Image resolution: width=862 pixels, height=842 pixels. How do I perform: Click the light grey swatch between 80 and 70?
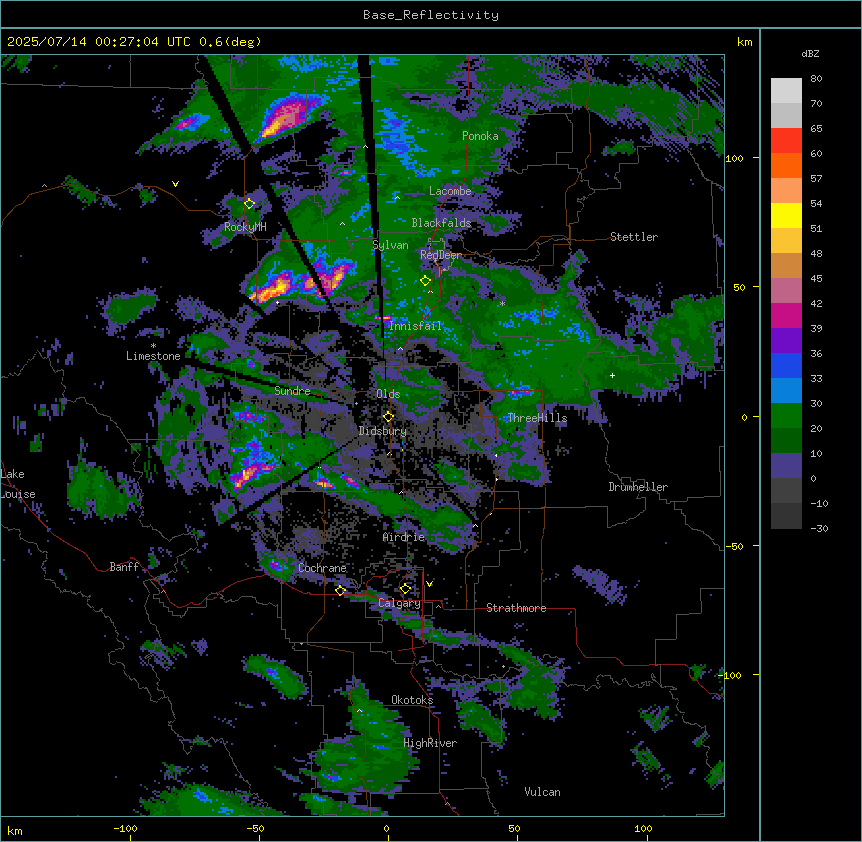tap(786, 91)
